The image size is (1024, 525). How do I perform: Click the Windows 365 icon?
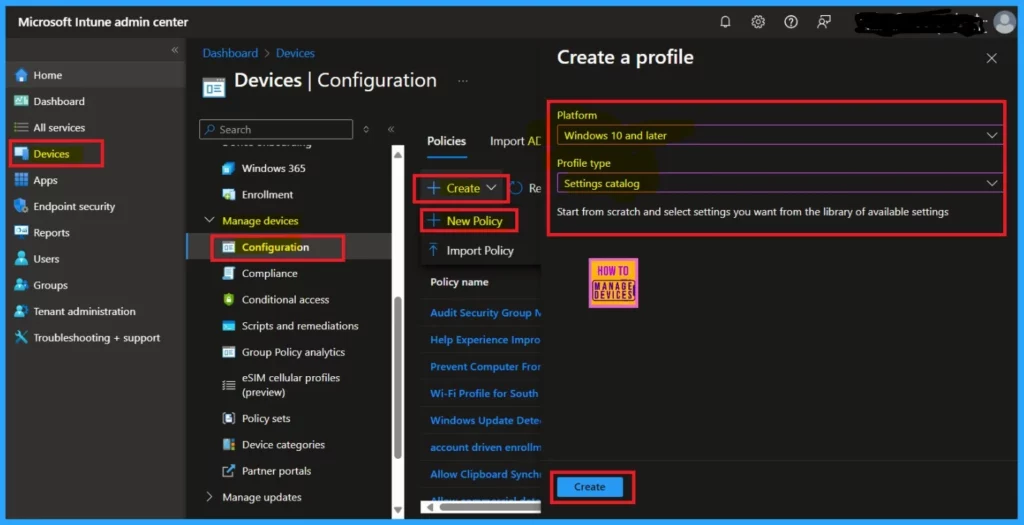(228, 168)
